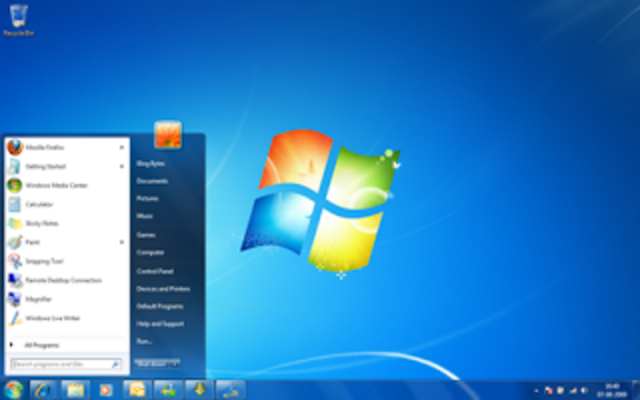Image resolution: width=640 pixels, height=400 pixels.
Task: Click the taskbar clock and date
Action: click(612, 390)
